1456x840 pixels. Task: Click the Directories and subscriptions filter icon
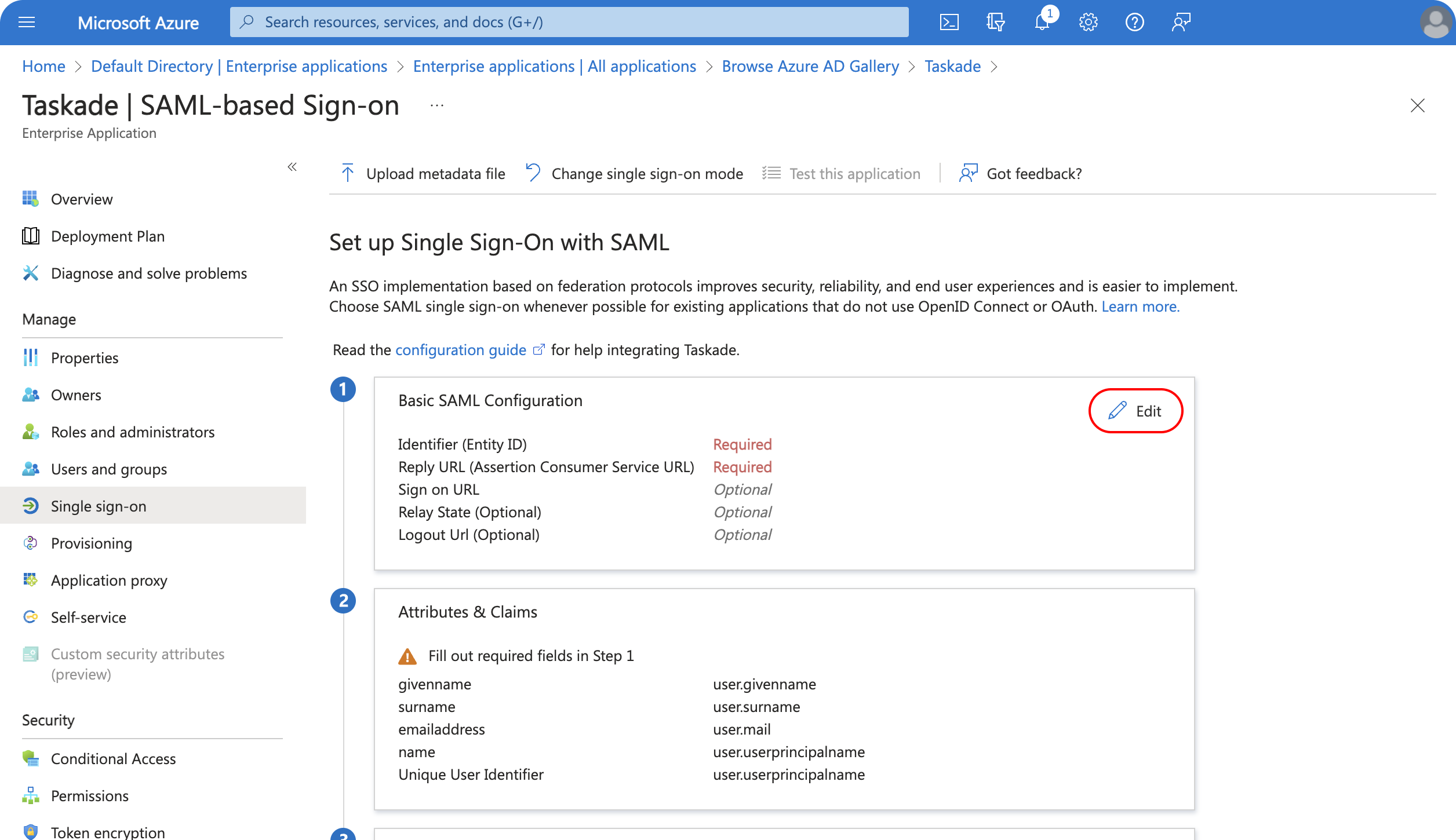click(x=995, y=23)
